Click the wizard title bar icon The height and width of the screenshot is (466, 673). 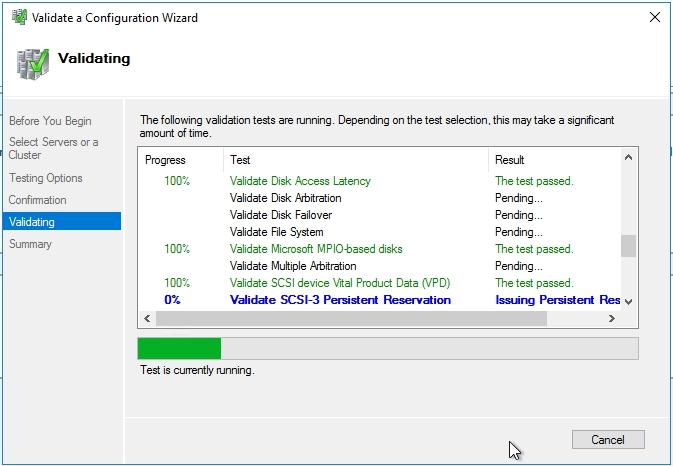[x=19, y=17]
